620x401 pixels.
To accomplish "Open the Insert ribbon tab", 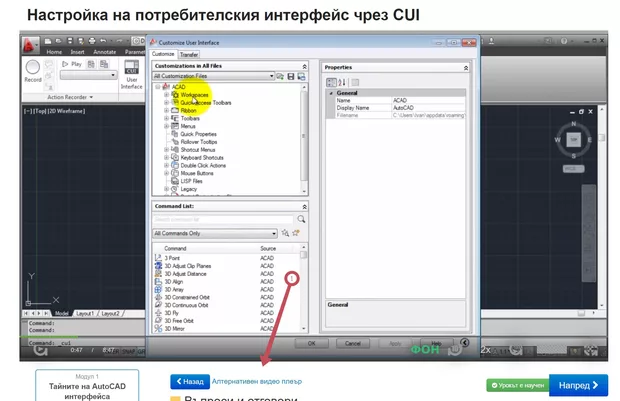I will tap(78, 52).
